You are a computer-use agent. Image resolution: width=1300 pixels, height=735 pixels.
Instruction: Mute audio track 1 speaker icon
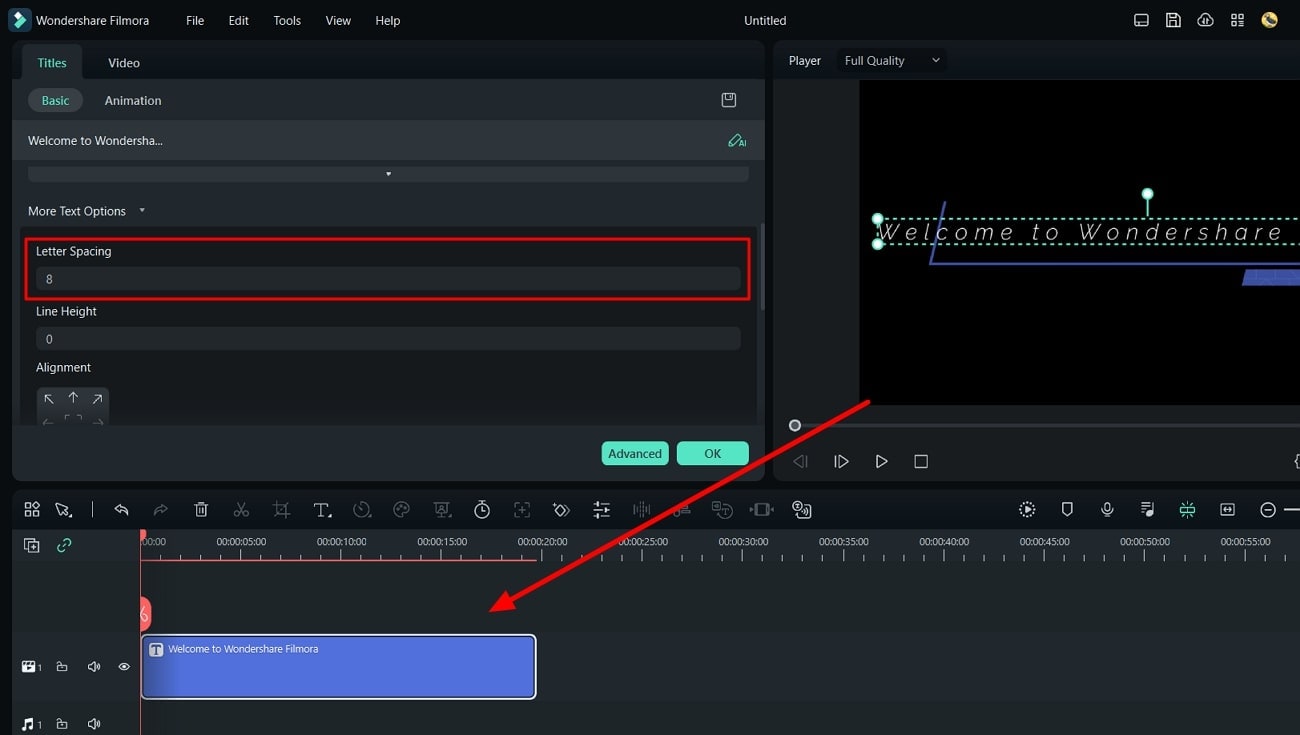tap(94, 724)
